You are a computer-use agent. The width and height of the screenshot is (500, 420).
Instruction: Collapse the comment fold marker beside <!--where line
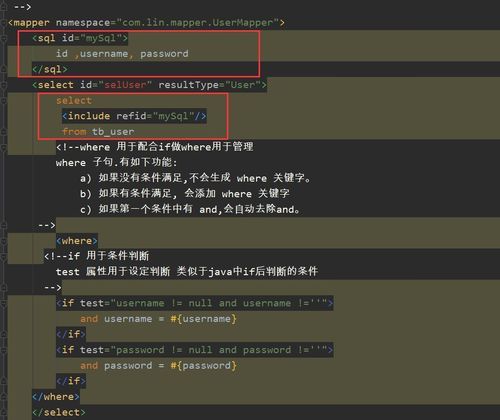[x=4, y=147]
